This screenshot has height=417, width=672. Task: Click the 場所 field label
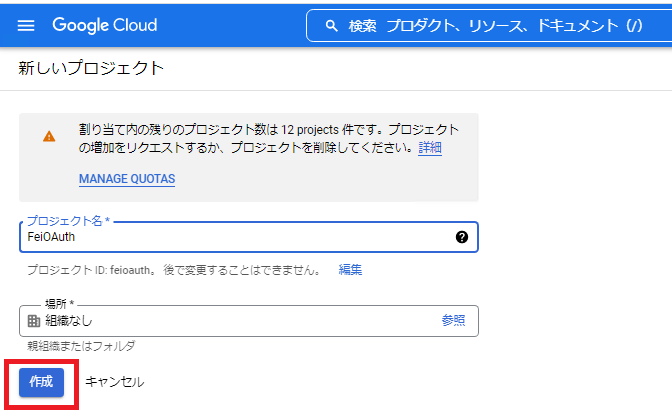(x=60, y=304)
